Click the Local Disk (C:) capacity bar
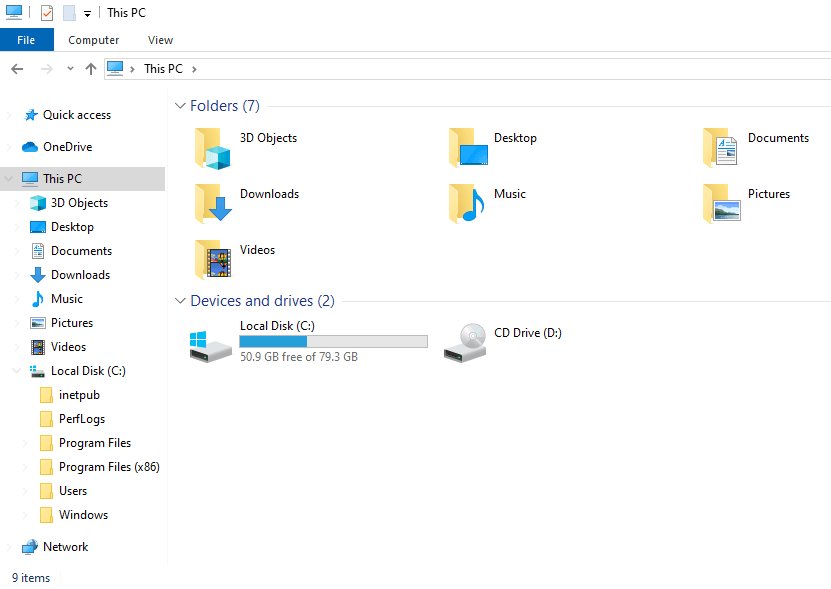831x589 pixels. pos(333,340)
